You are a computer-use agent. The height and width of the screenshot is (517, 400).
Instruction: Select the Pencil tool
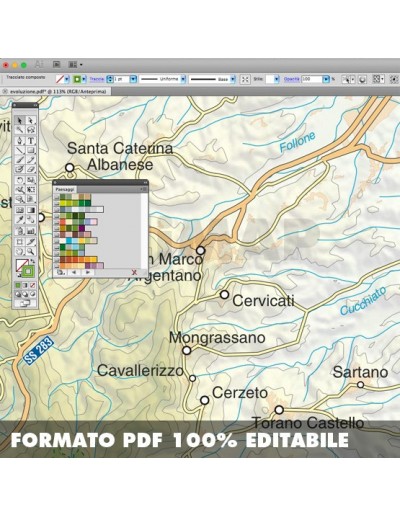coord(30,160)
